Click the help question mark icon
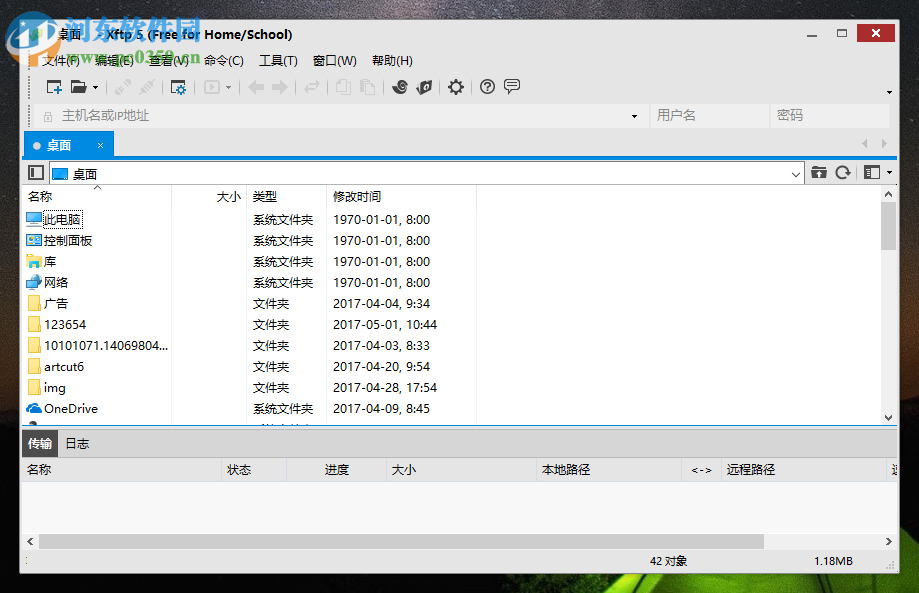Image resolution: width=919 pixels, height=593 pixels. coord(486,87)
